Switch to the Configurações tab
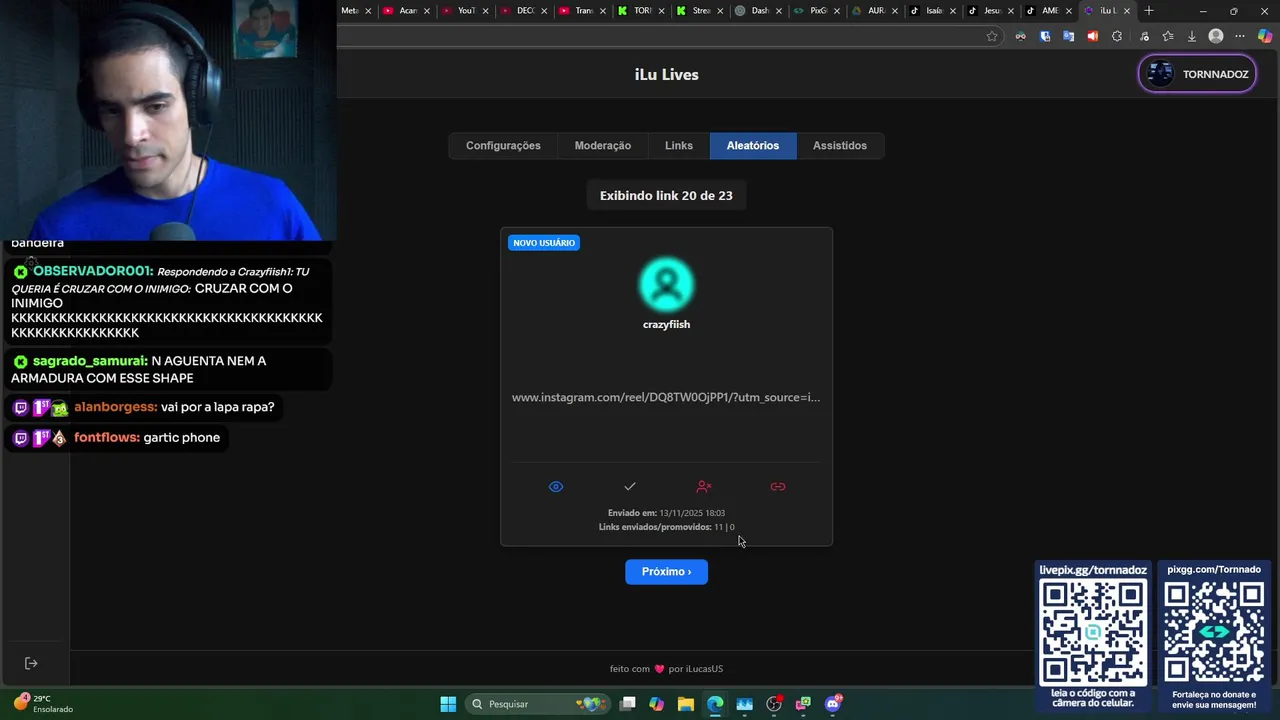This screenshot has width=1280, height=720. click(503, 145)
